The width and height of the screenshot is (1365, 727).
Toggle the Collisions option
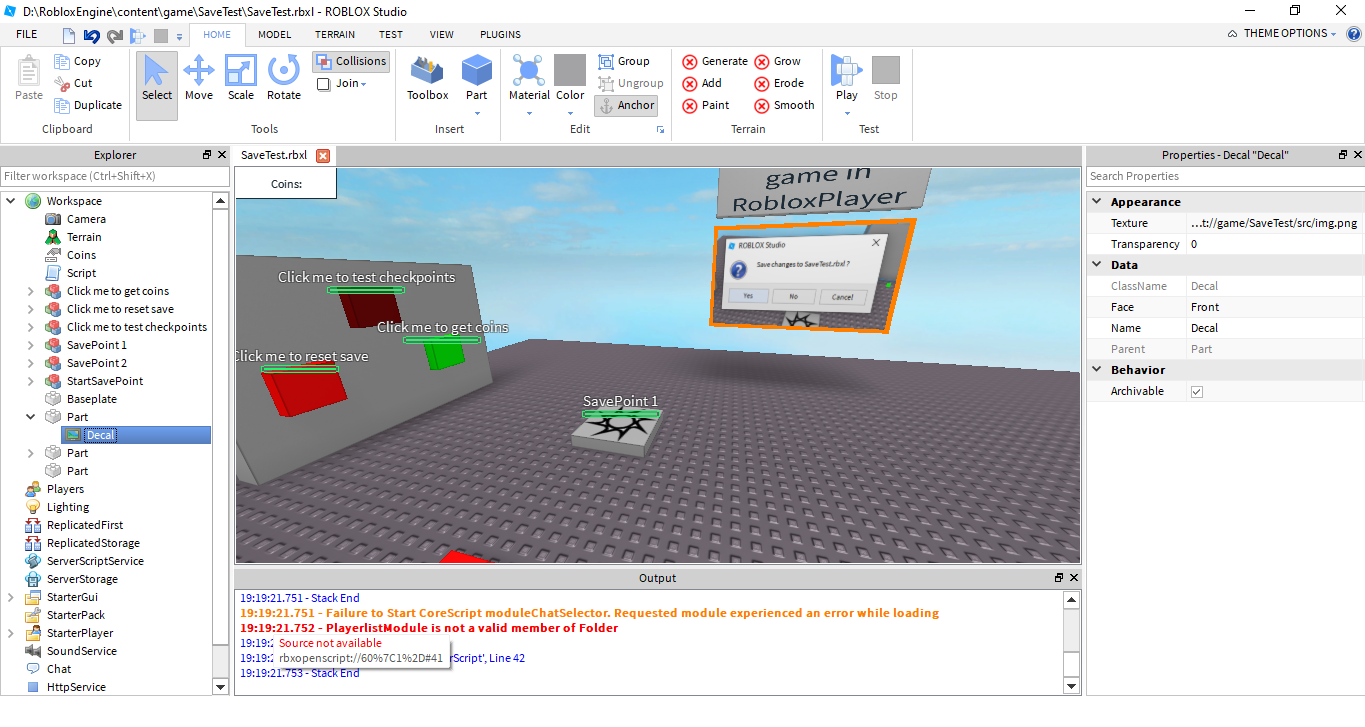coord(351,61)
